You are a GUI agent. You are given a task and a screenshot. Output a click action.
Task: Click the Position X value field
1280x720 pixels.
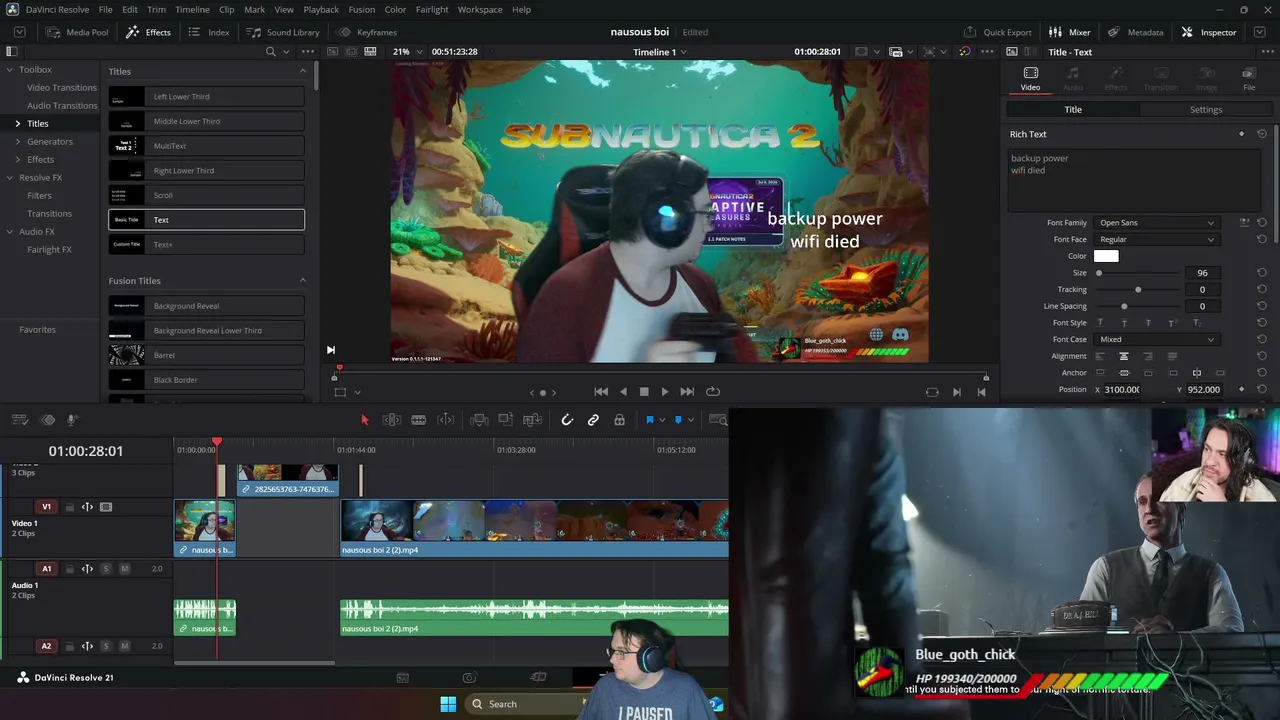coord(1122,390)
